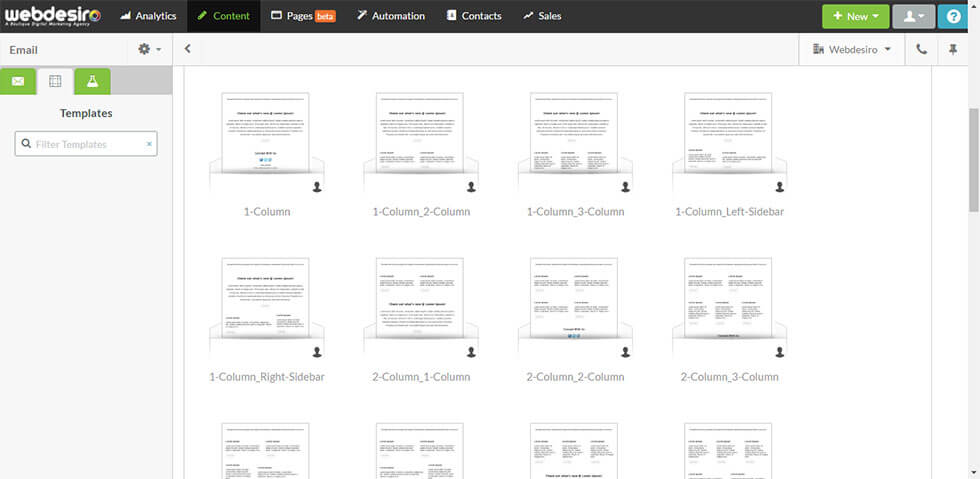Click the help question mark icon

click(x=953, y=16)
